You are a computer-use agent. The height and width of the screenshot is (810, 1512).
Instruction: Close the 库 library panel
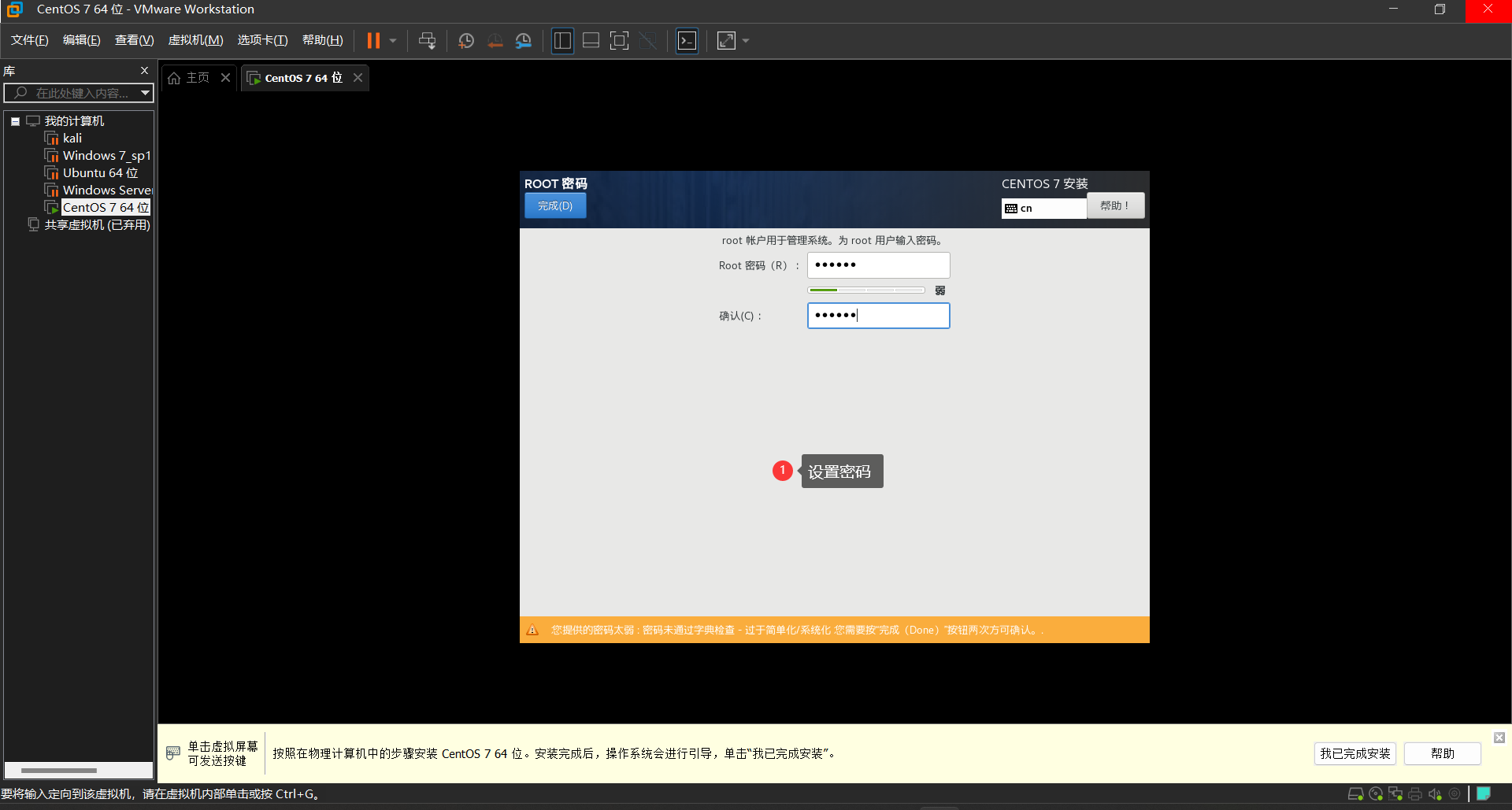tap(144, 71)
